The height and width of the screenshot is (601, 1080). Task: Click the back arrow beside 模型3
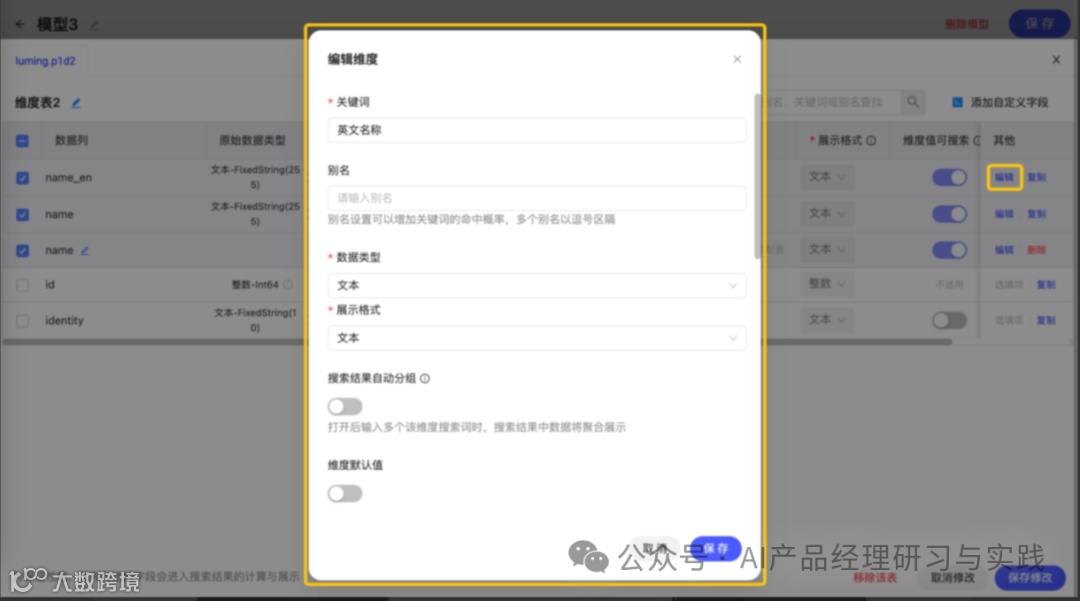click(20, 24)
